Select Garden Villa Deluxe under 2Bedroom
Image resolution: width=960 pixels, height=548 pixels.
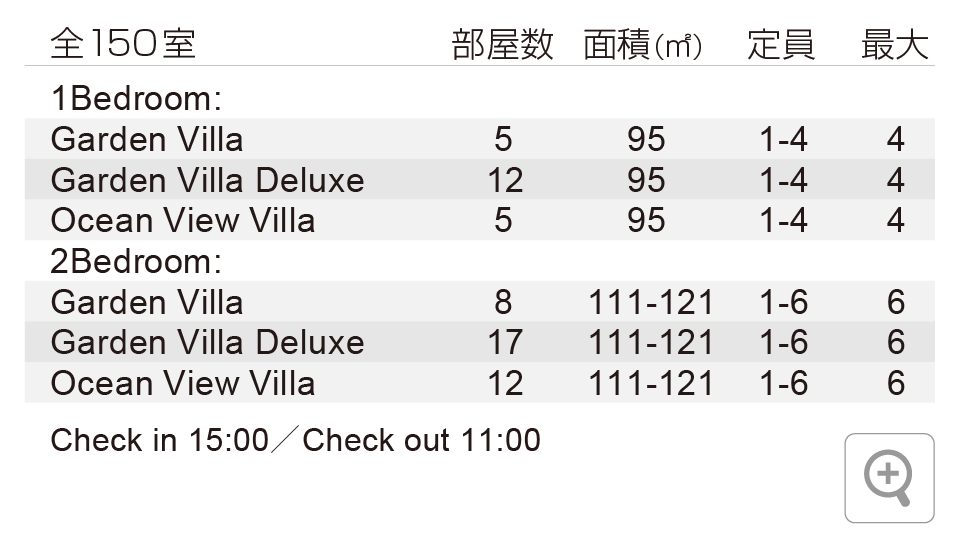coord(207,342)
